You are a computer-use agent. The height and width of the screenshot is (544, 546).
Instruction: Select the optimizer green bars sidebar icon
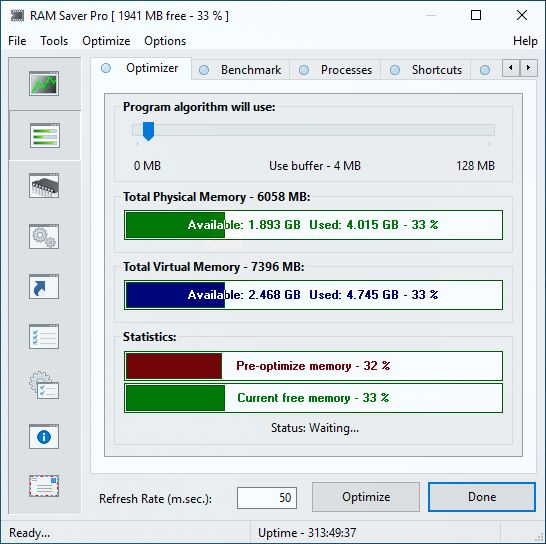point(45,135)
